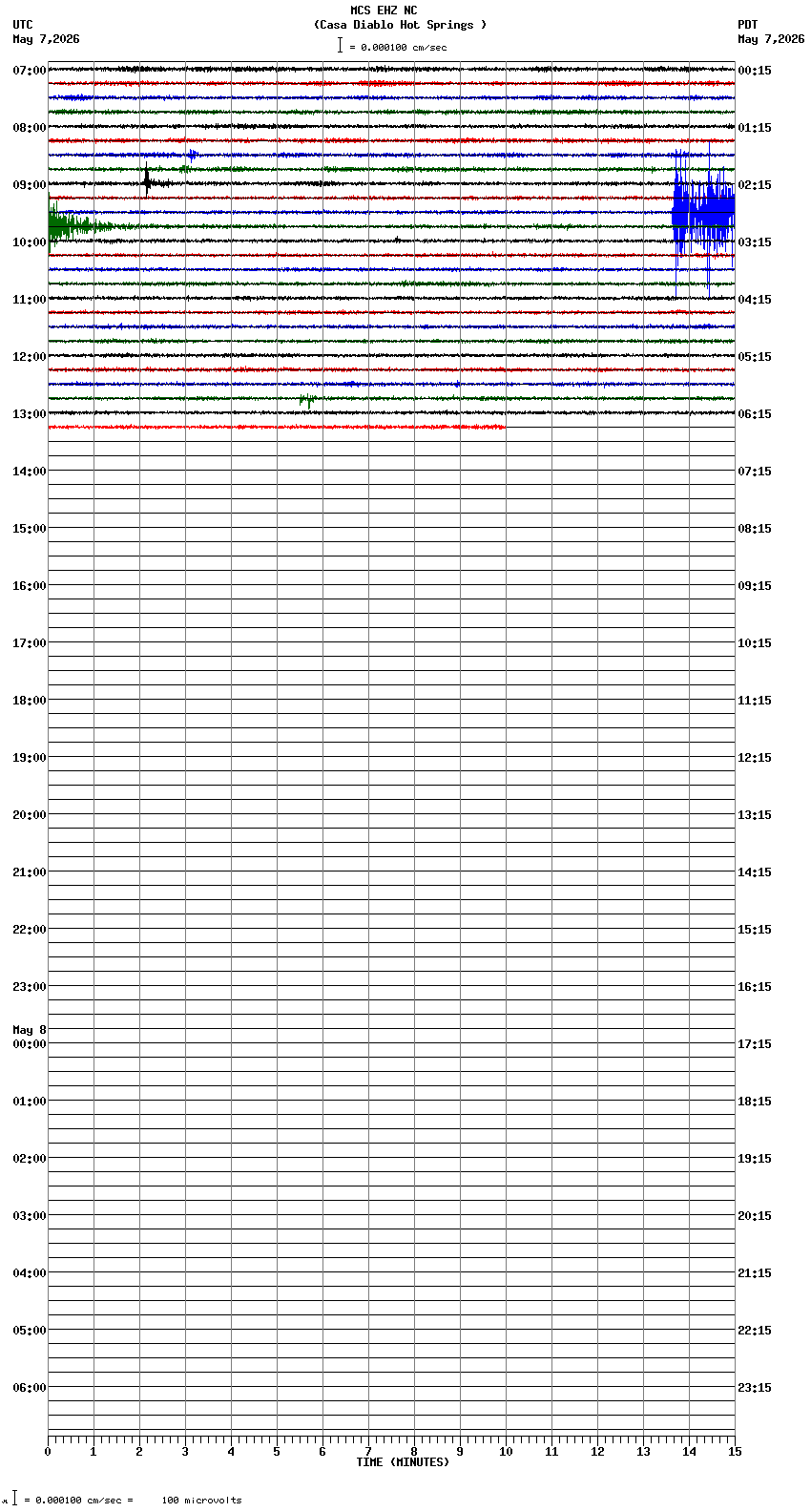Click the scale bar icon in bottom legend
Image resolution: width=811 pixels, height=1512 pixels.
(x=14, y=1499)
